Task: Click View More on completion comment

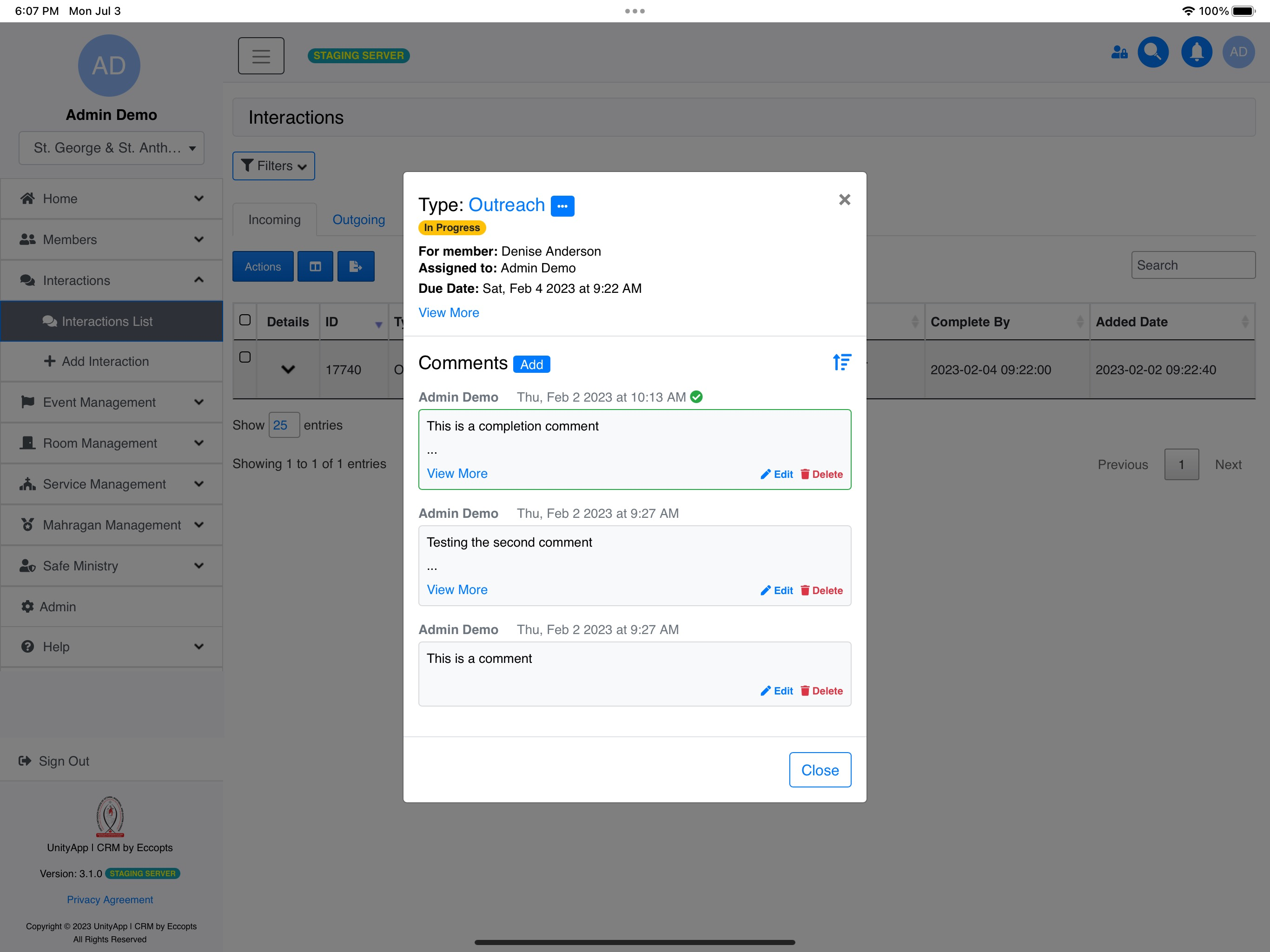Action: 457,473
